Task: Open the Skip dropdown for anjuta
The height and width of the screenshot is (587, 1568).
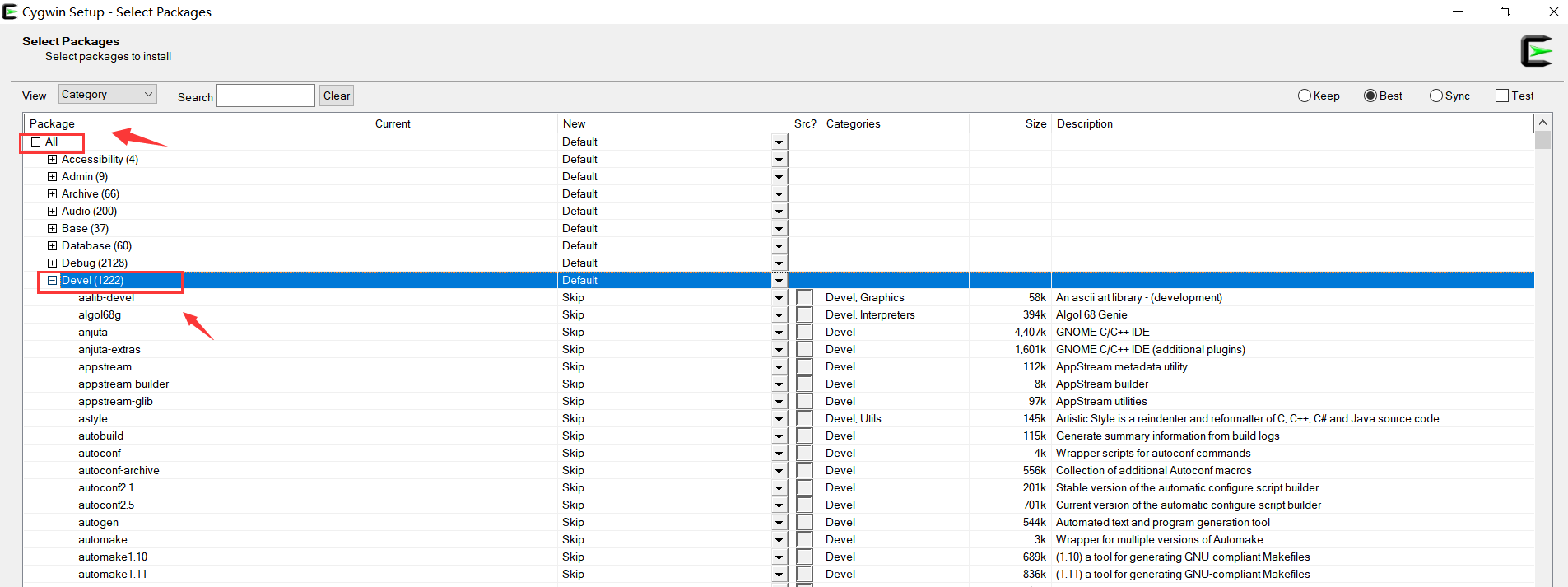Action: (x=779, y=333)
